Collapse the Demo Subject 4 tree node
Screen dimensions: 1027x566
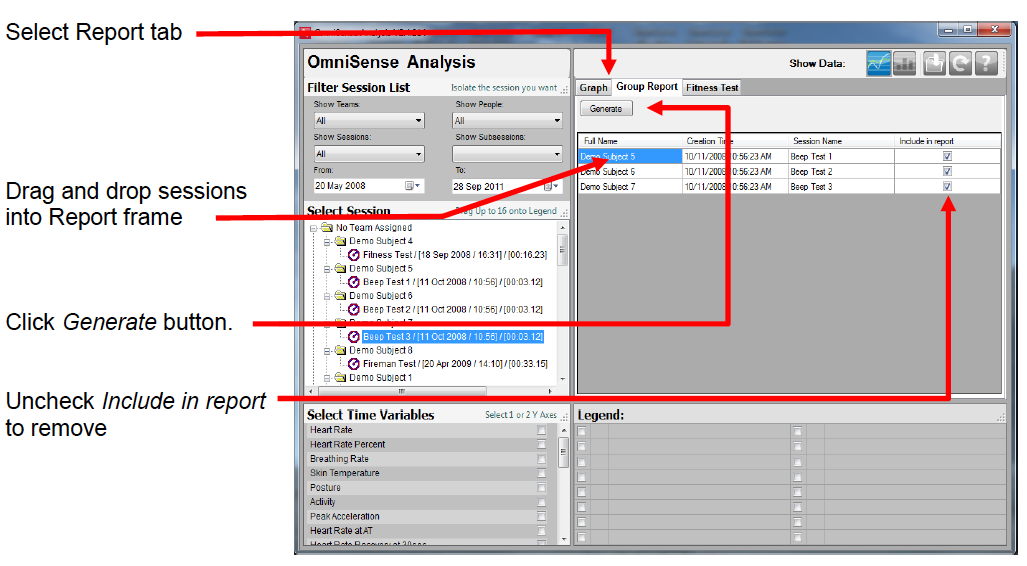(x=327, y=242)
